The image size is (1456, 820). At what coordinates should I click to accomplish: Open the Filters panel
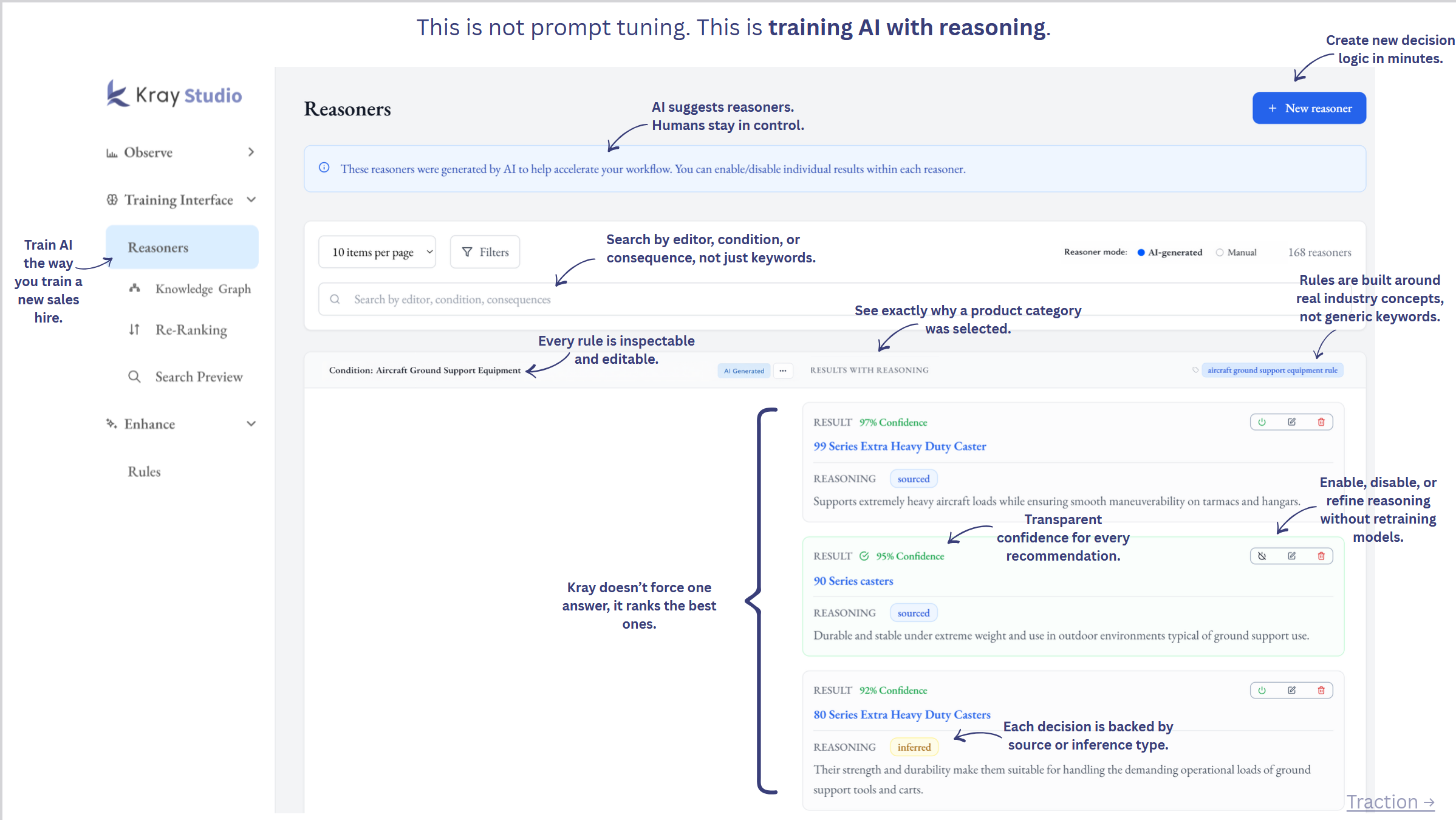pos(484,251)
